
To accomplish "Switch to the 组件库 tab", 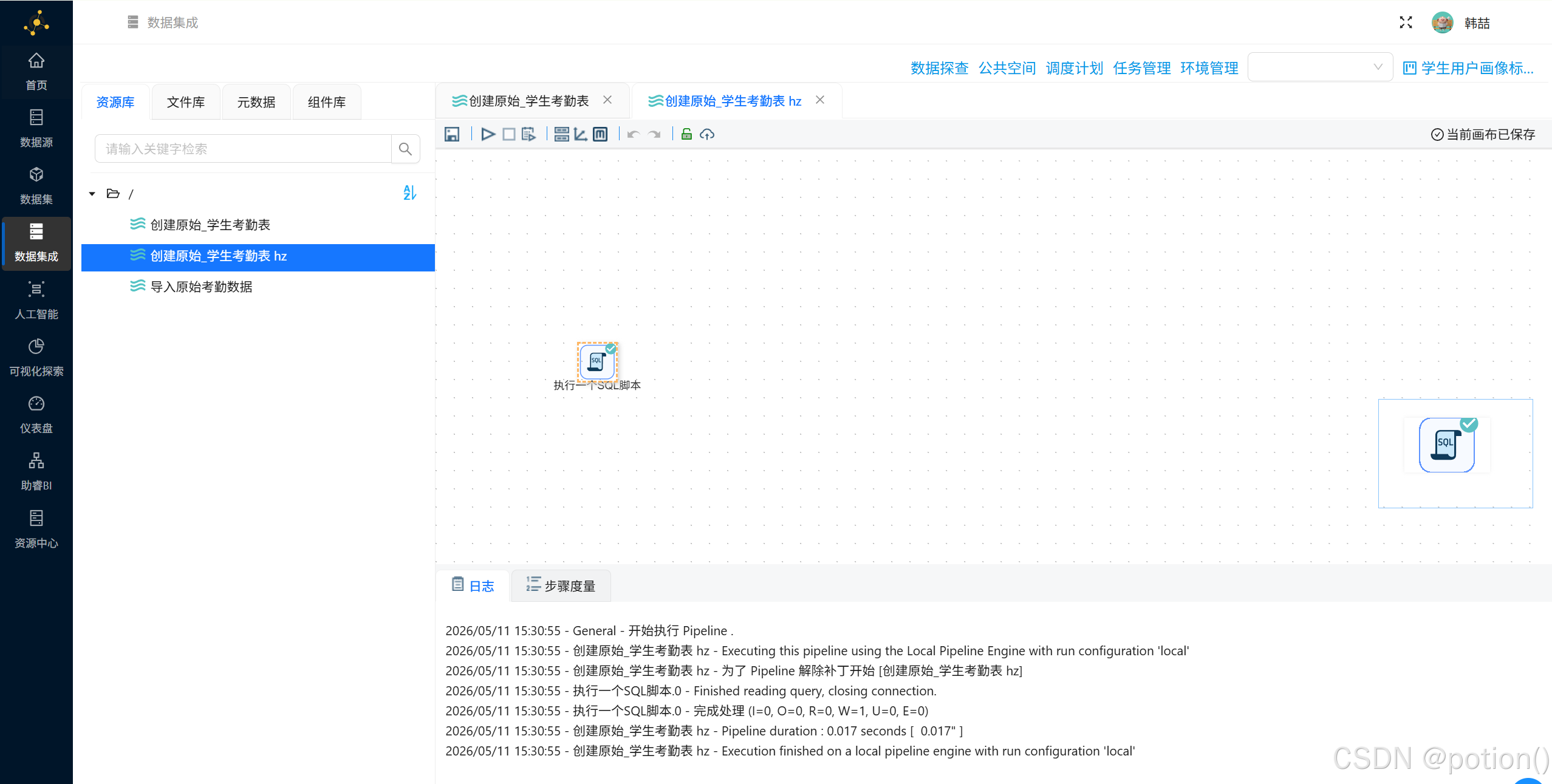I will coord(327,102).
